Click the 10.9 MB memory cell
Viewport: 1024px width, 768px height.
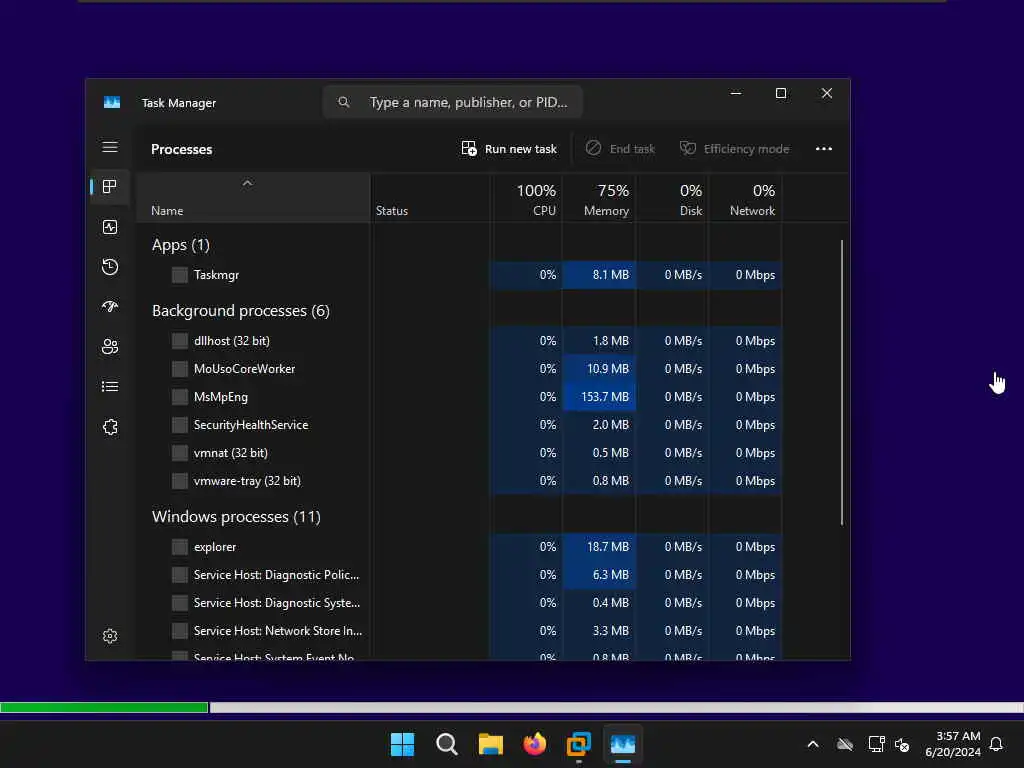[x=599, y=369]
